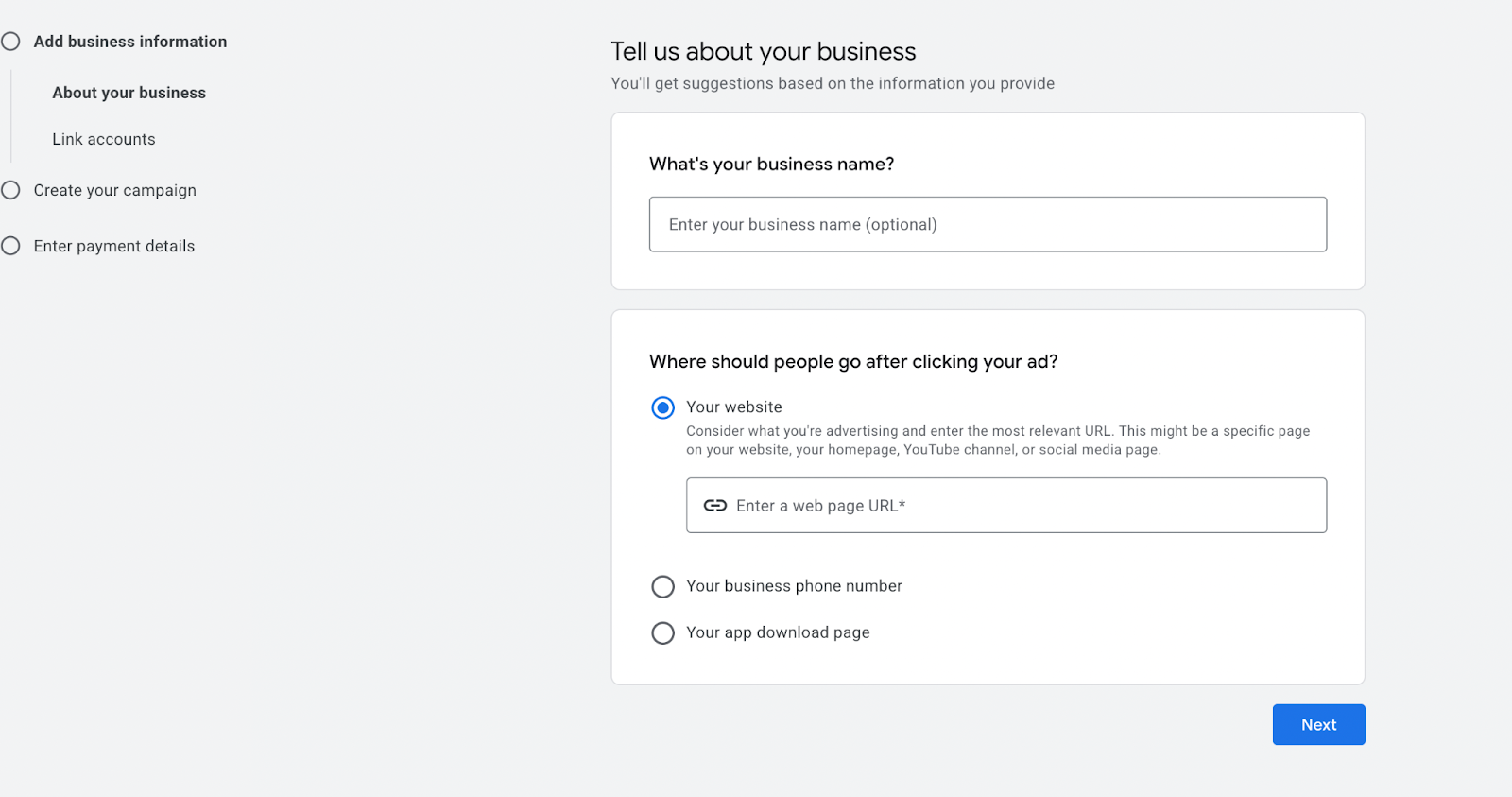Viewport: 1512px width, 797px height.
Task: Open the About your business section
Action: tap(129, 92)
